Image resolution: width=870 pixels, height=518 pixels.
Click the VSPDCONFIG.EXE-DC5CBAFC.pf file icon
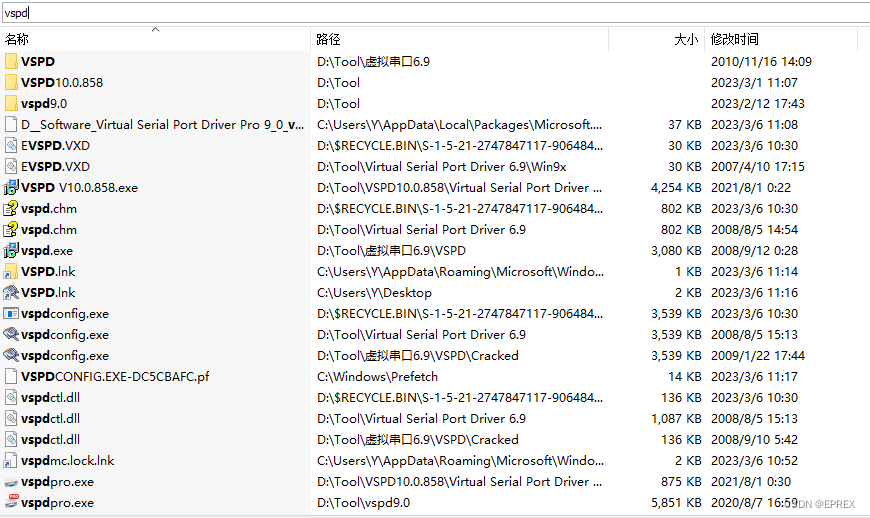(11, 377)
